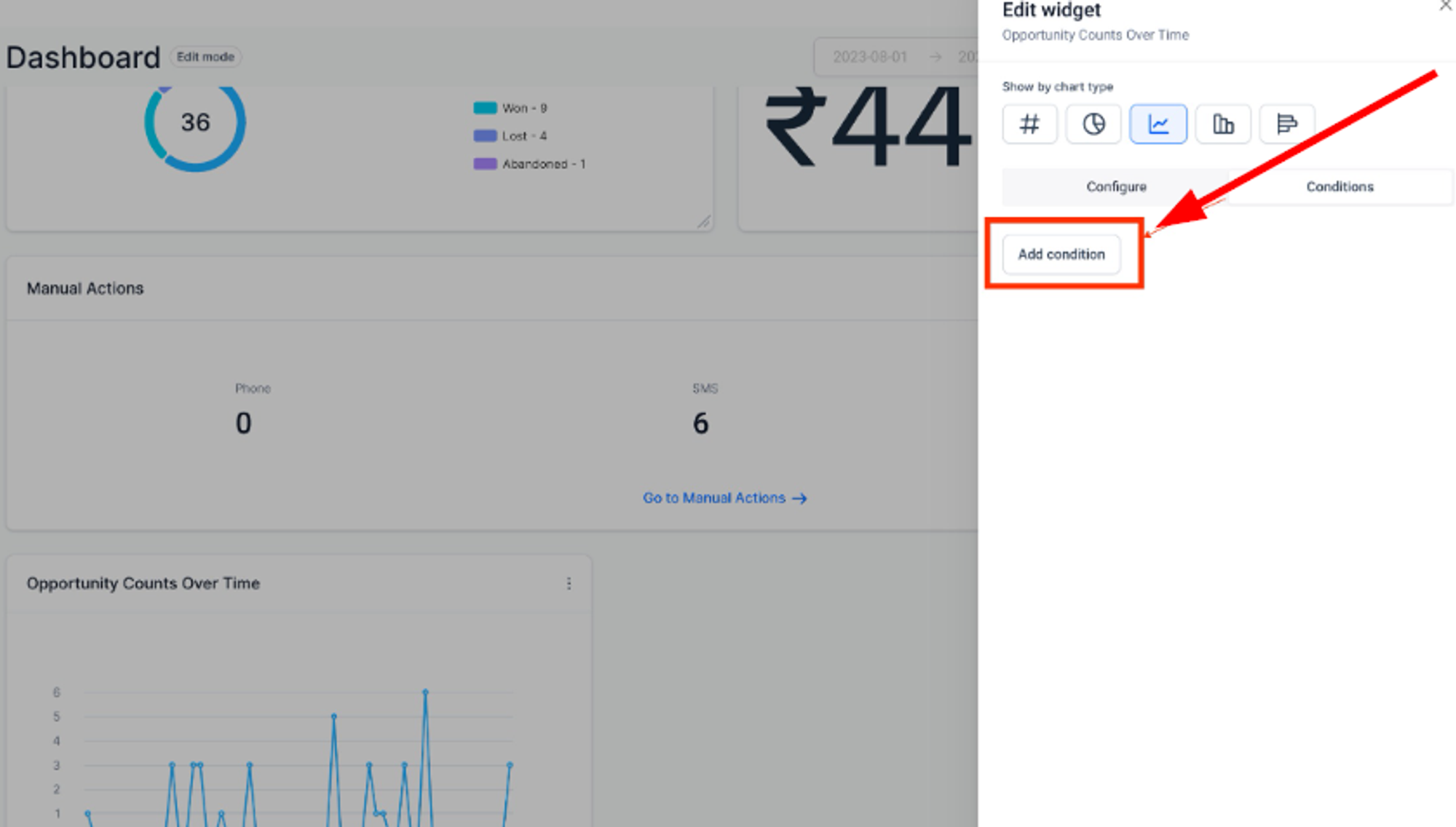This screenshot has height=827, width=1456.
Task: Click the line chart's highest peak point at 6
Action: point(425,692)
